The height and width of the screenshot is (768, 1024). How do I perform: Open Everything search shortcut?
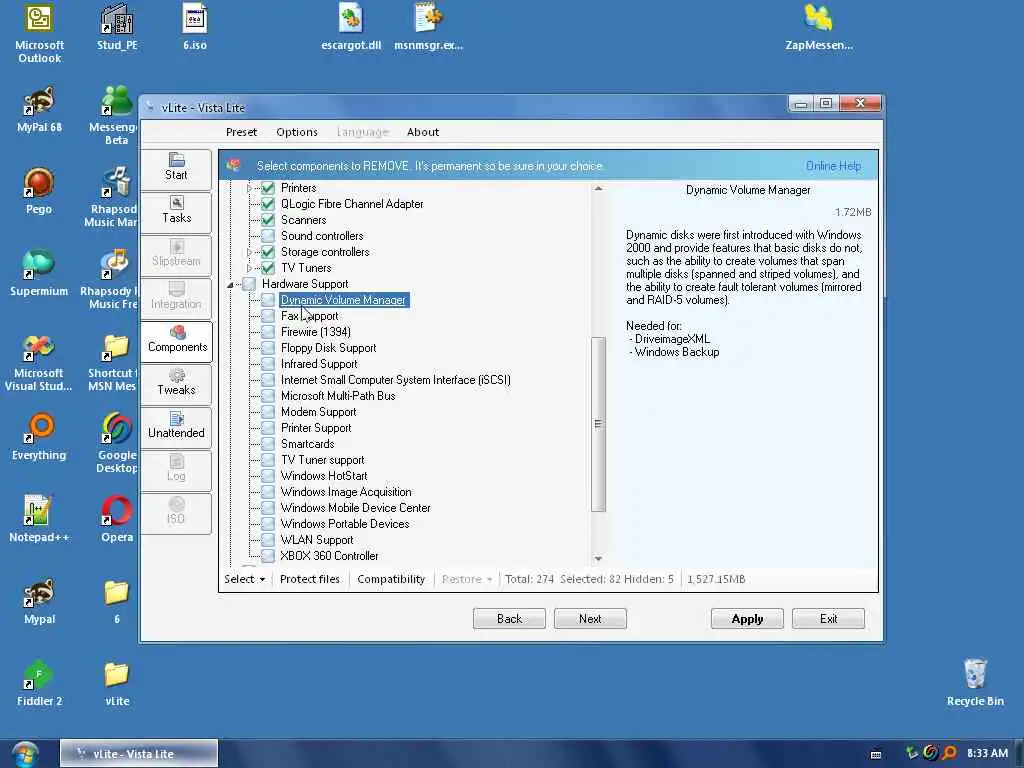point(39,438)
